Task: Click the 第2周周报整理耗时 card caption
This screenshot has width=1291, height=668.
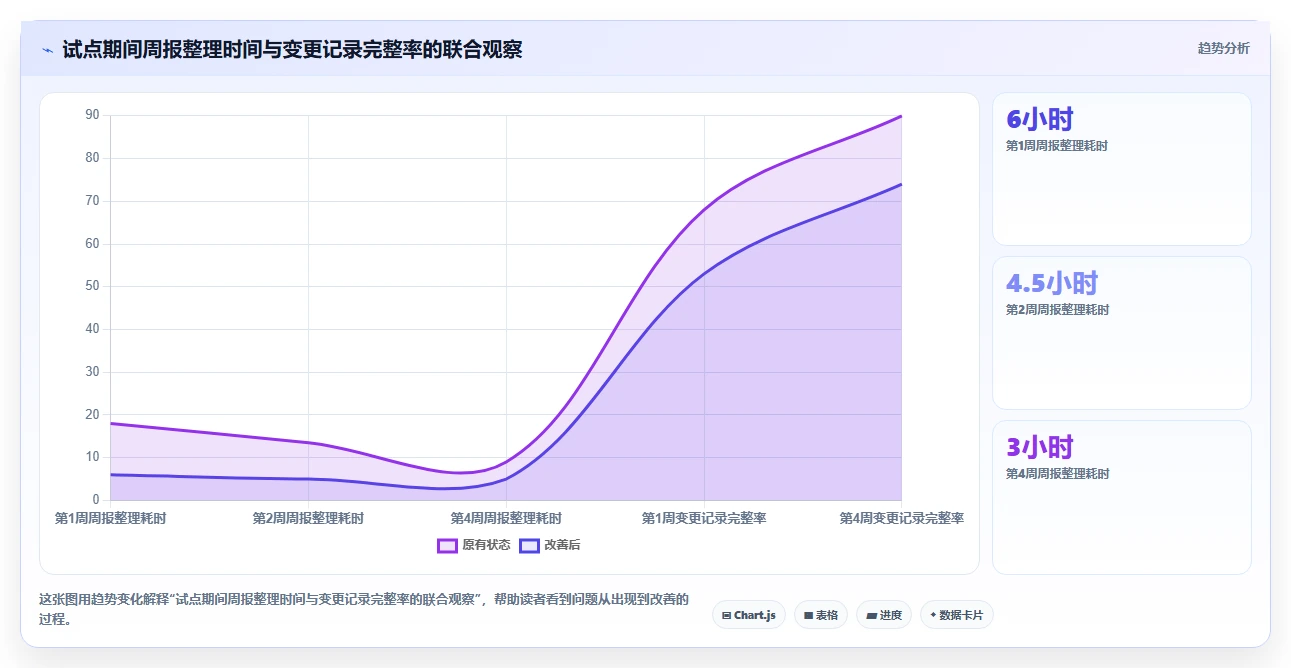Action: click(x=1057, y=310)
